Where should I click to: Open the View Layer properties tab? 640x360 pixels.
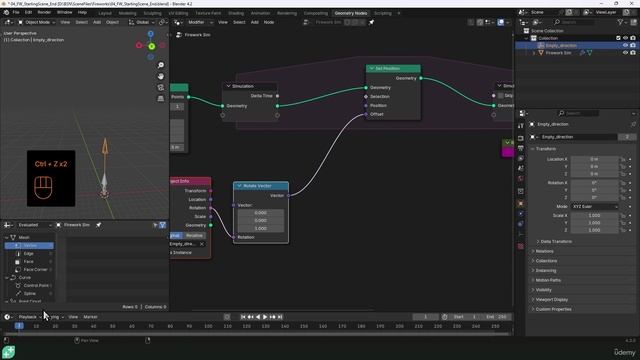[x=520, y=158]
